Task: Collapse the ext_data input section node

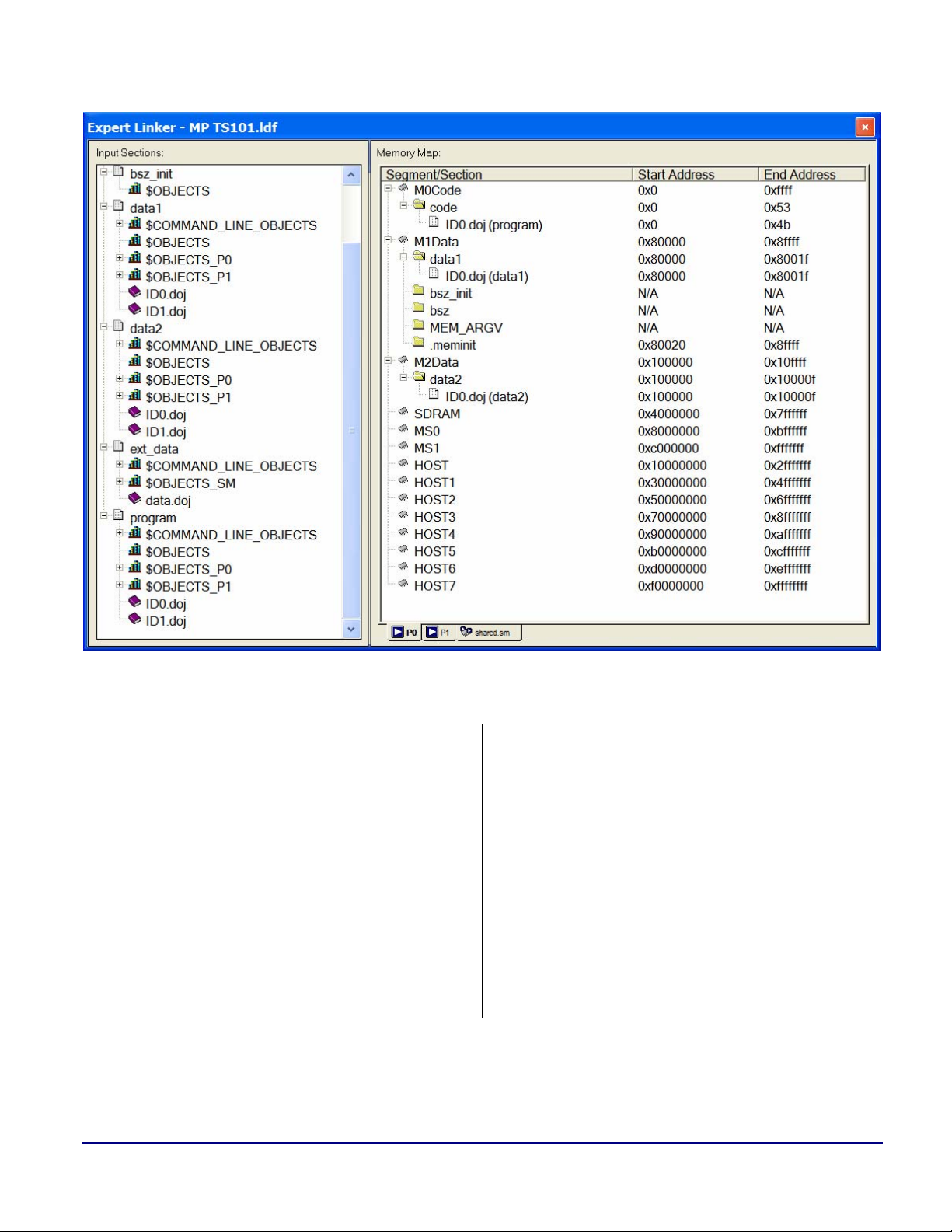Action: pos(103,448)
